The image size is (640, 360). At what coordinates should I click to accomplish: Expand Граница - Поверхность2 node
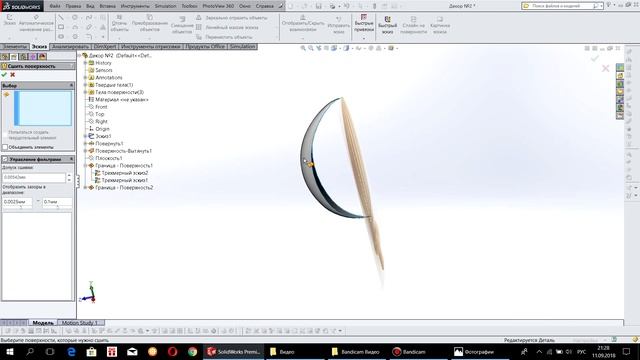[86, 188]
